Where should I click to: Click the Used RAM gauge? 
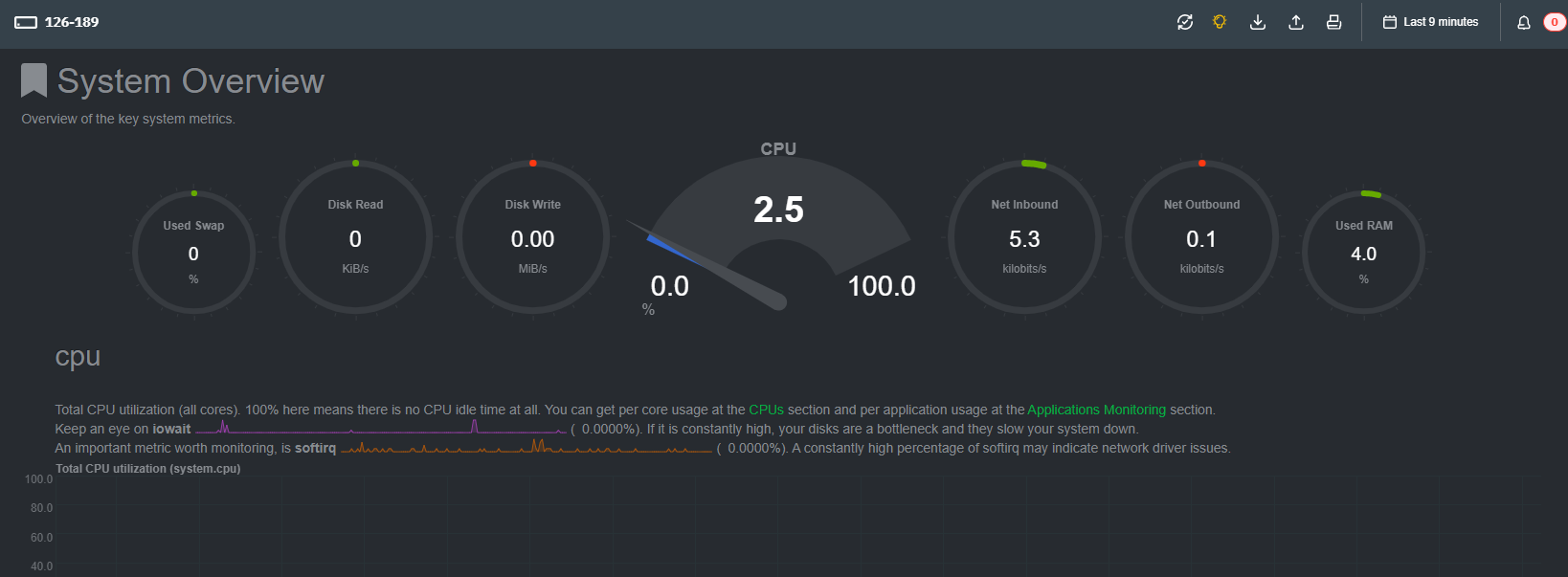pyautogui.click(x=1363, y=253)
